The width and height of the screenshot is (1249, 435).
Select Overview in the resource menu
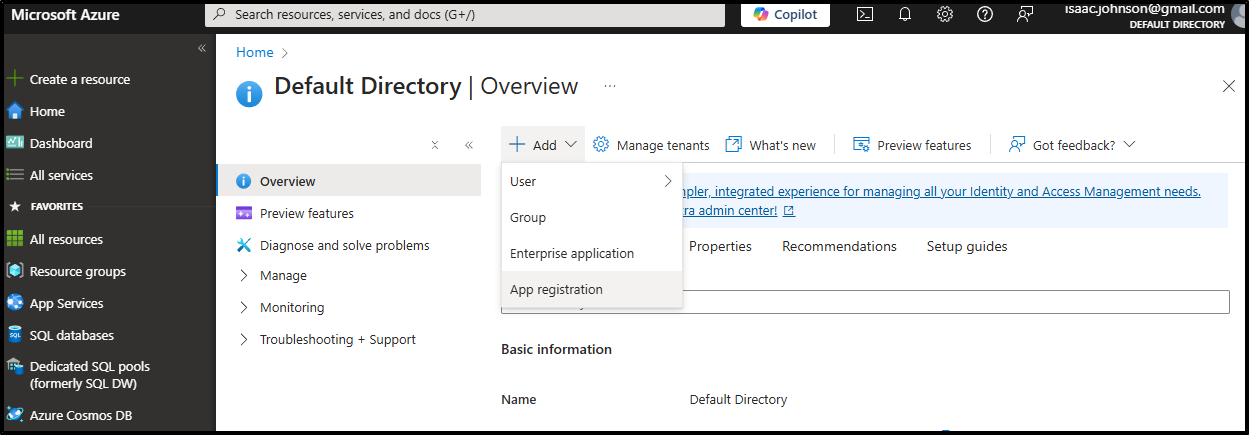[x=348, y=181]
